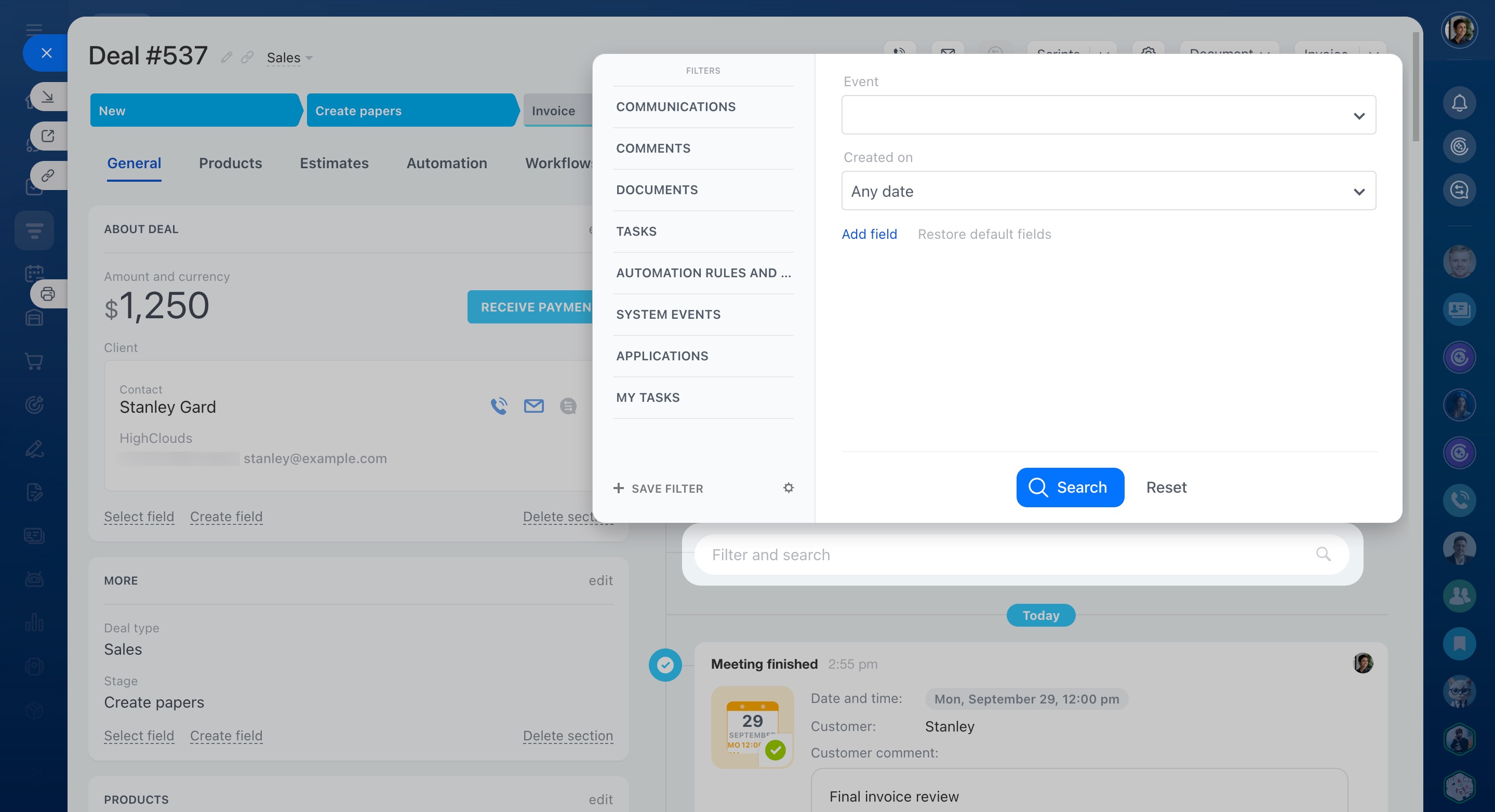1495x812 pixels.
Task: Open the notifications bell icon
Action: pos(1459,103)
